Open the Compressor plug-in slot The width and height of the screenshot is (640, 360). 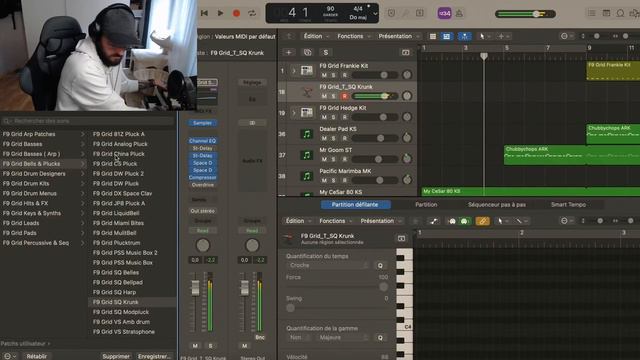coord(202,178)
